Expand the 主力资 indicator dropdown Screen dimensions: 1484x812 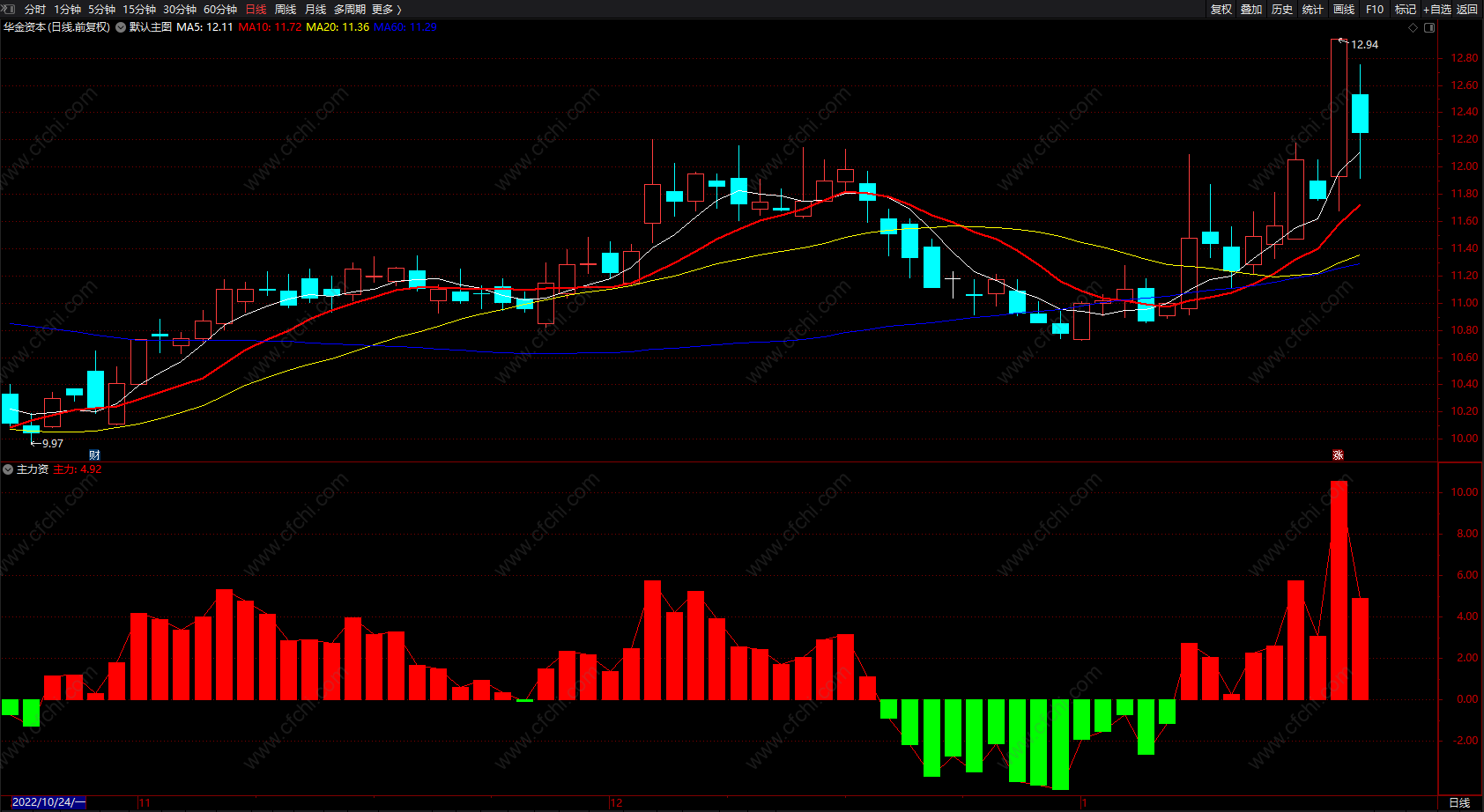pyautogui.click(x=8, y=469)
